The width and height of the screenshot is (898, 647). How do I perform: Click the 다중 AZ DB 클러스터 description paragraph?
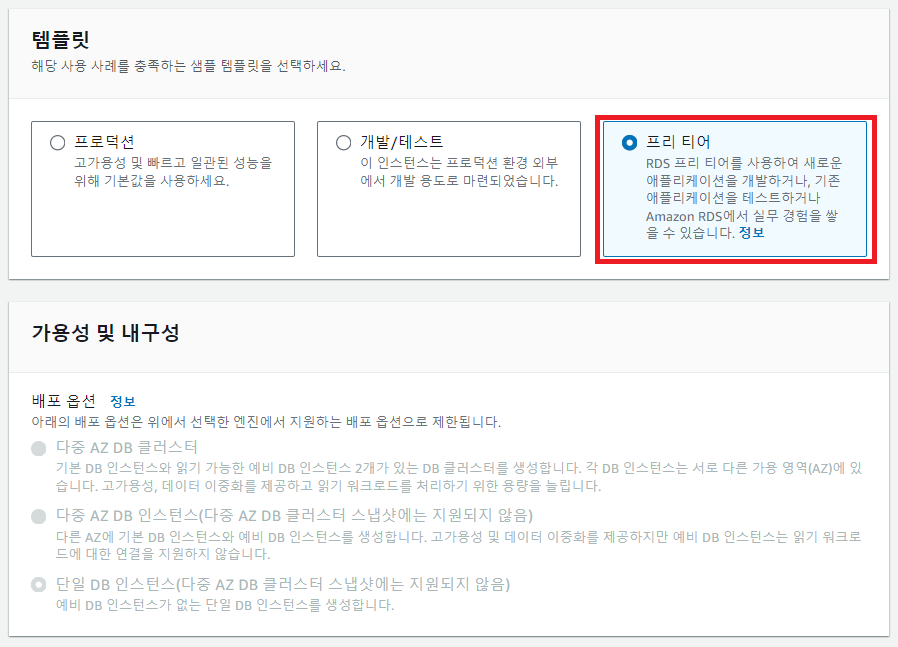pos(459,477)
